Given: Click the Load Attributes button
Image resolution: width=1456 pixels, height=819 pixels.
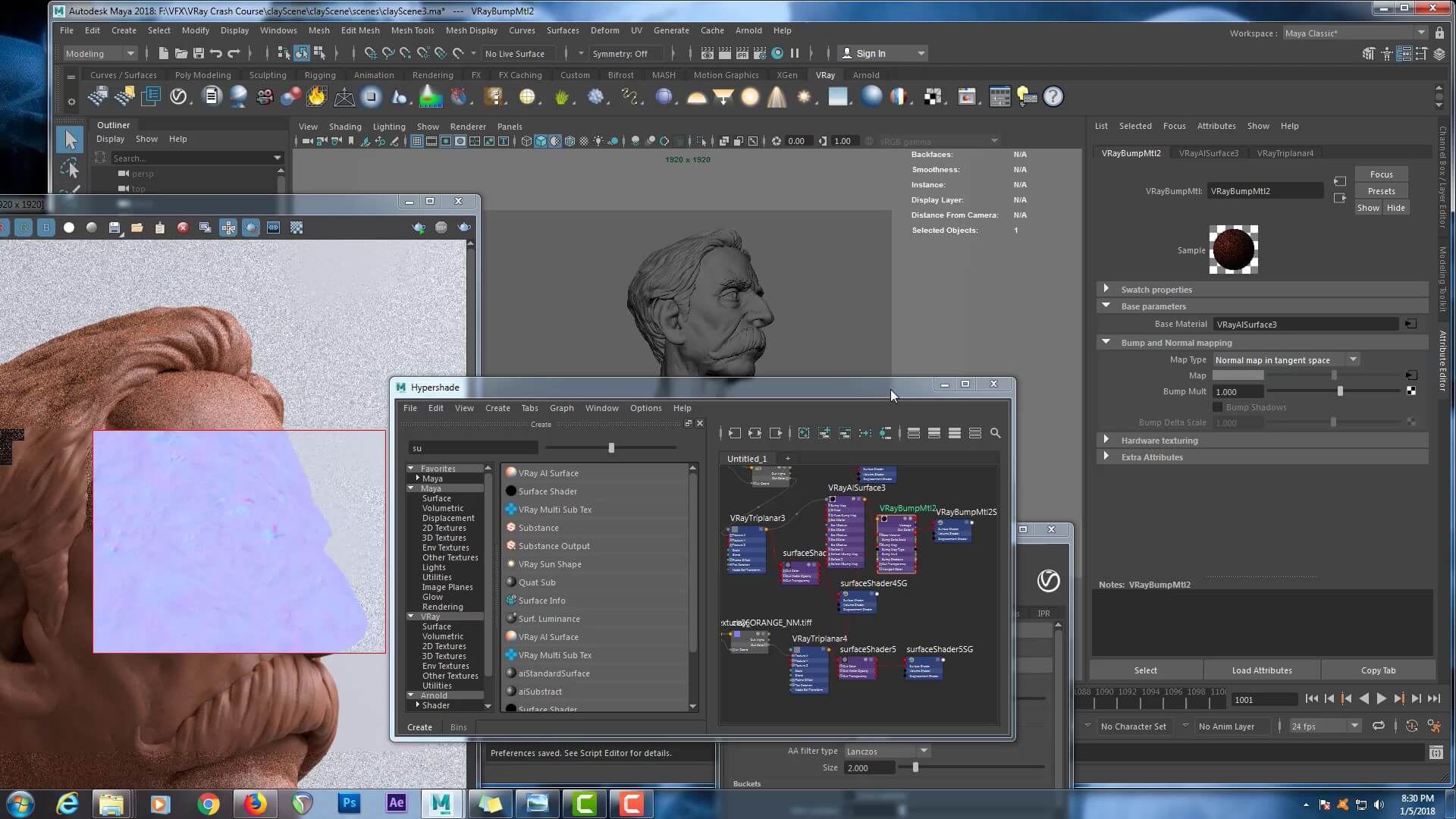Looking at the screenshot, I should point(1261,670).
